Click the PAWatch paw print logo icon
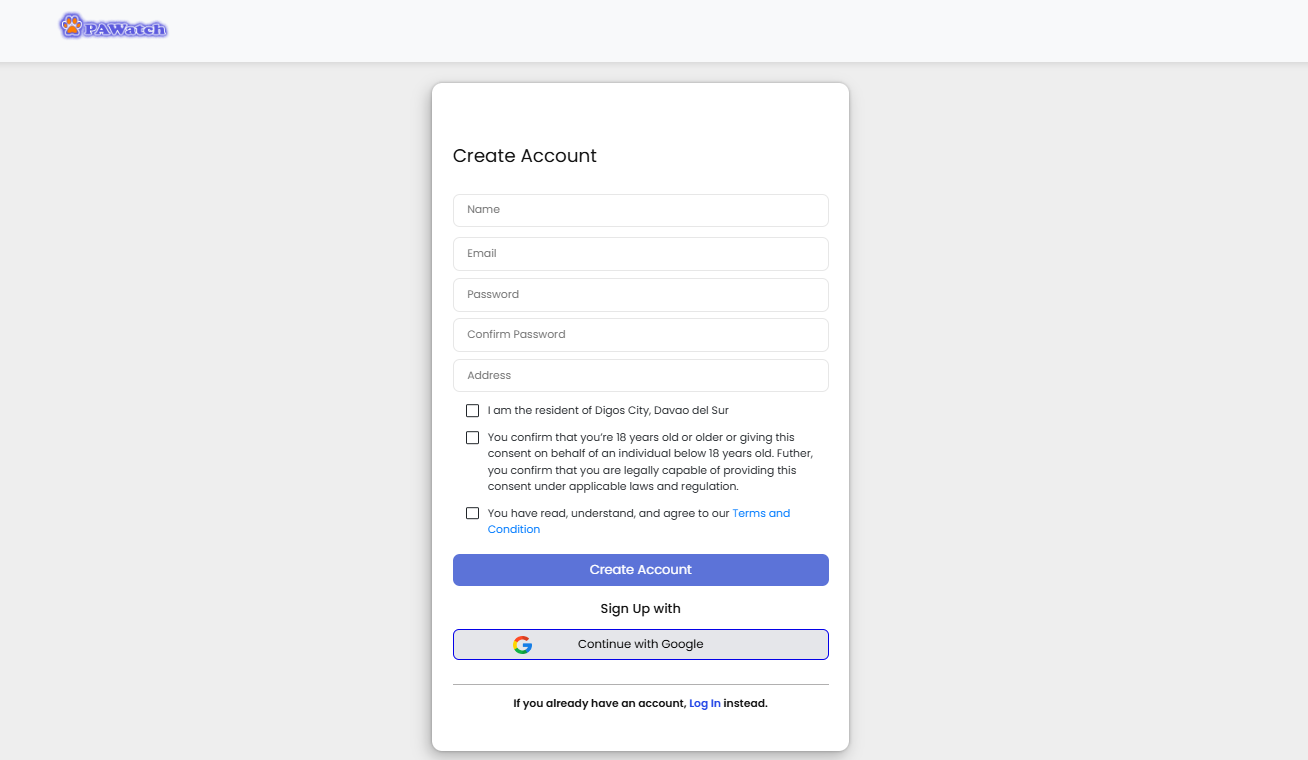The image size is (1308, 760). click(72, 26)
